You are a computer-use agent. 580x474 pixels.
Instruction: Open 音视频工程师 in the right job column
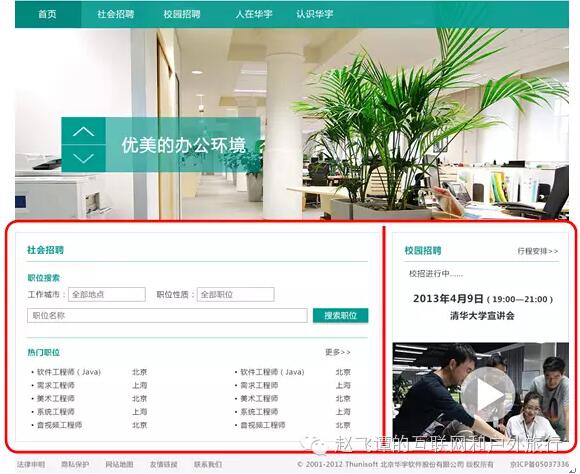(x=263, y=425)
